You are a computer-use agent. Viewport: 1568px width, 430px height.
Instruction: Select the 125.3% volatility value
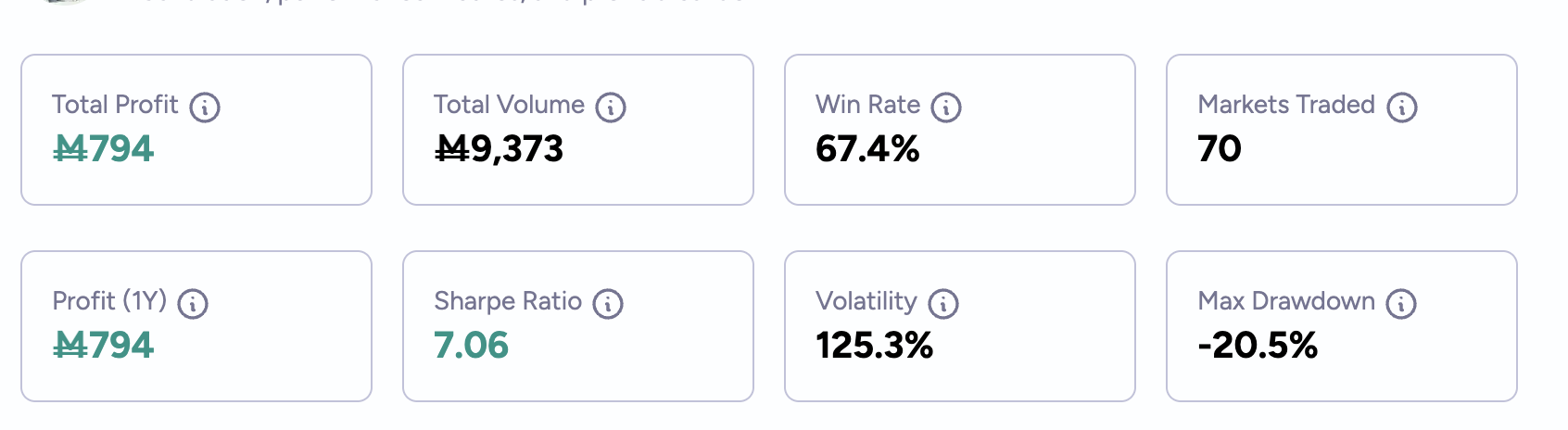[875, 346]
